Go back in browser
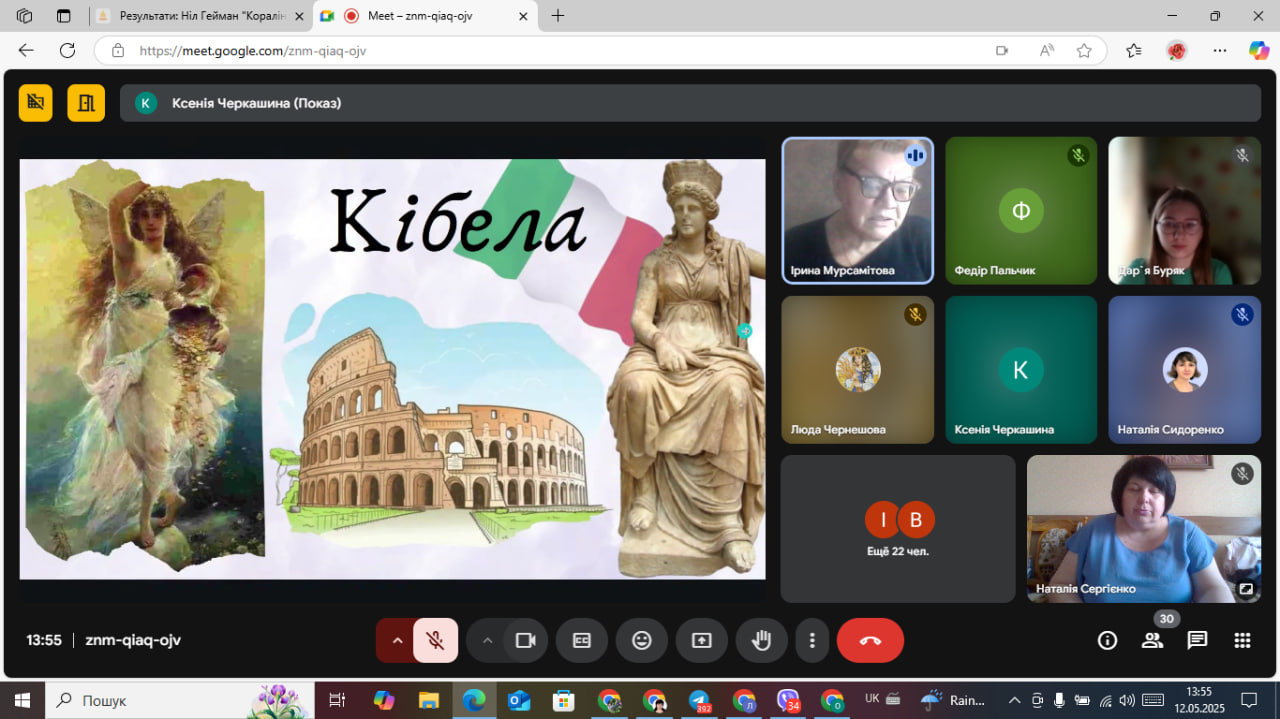1280x719 pixels. pos(26,50)
